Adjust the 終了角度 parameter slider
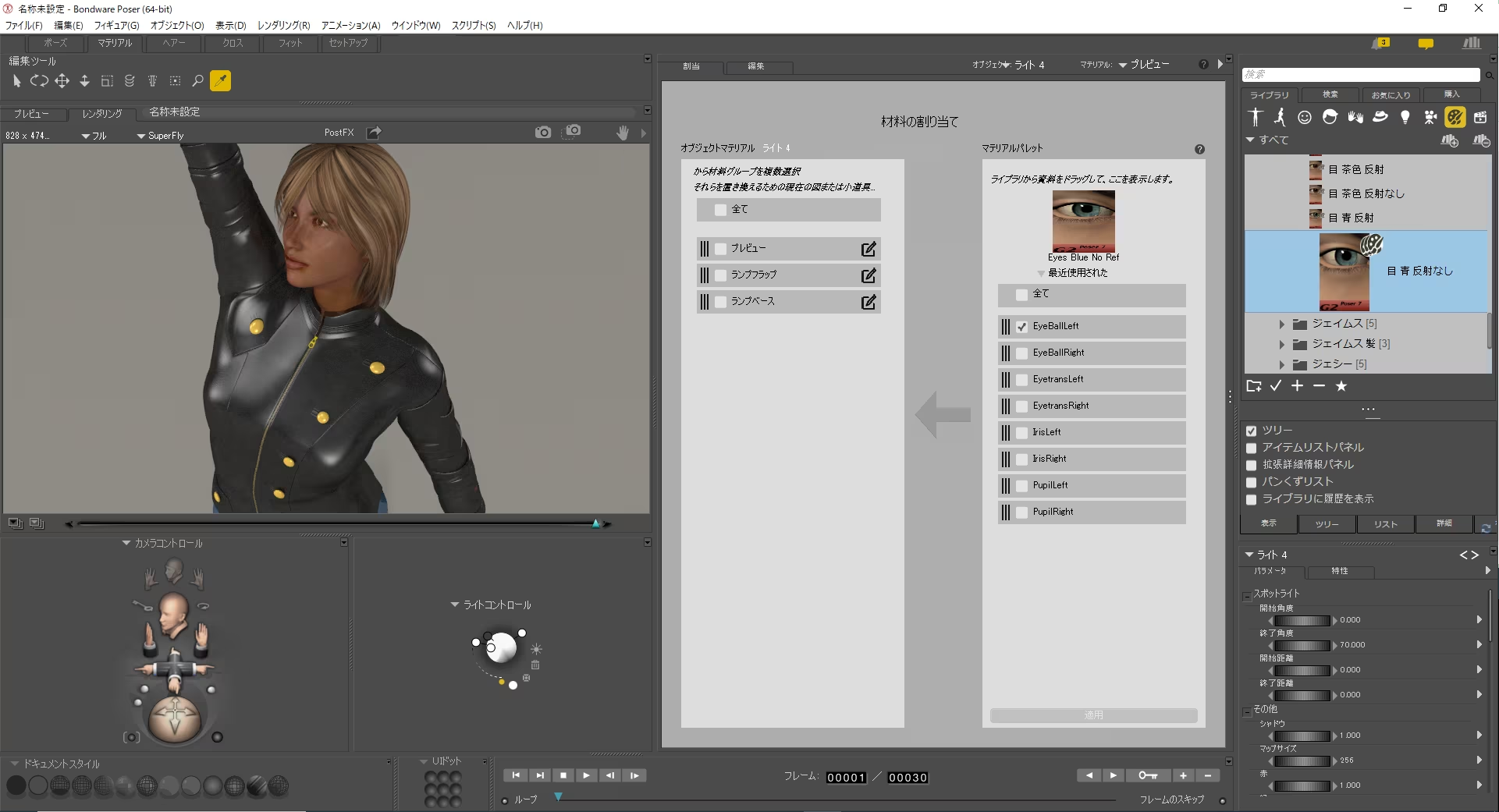Screen dimensions: 1499x812 [1302, 645]
